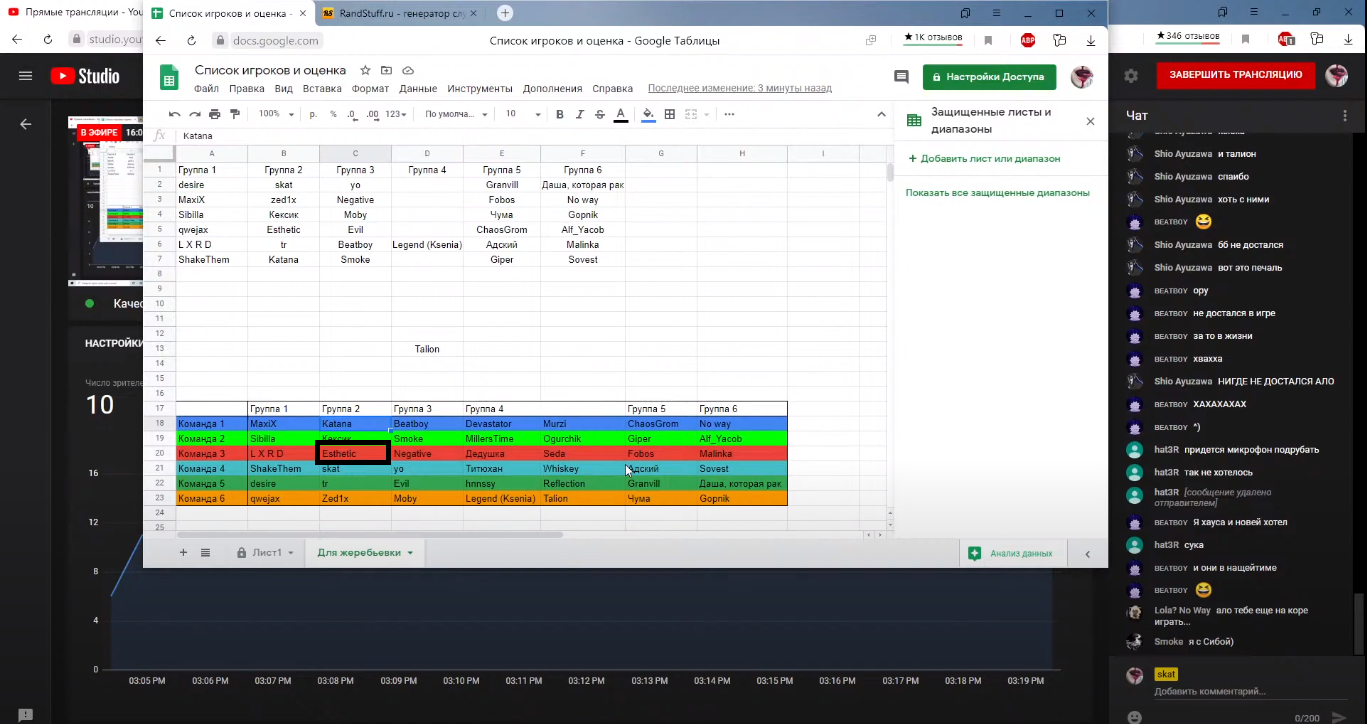
Task: Select the paint format roller tool
Action: pyautogui.click(x=235, y=114)
